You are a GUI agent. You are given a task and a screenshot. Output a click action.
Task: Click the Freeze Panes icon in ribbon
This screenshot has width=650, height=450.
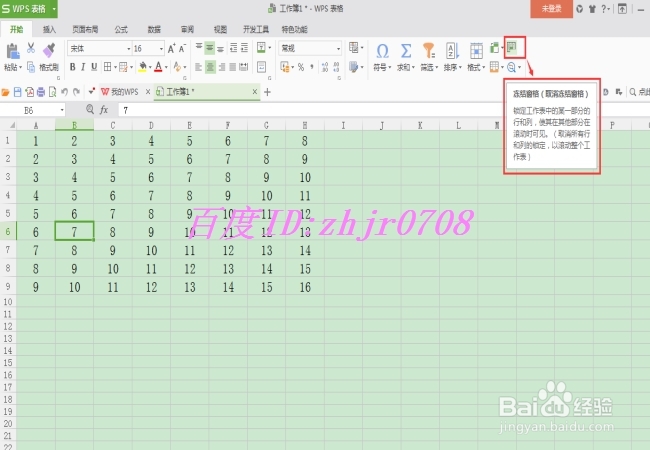coord(512,47)
